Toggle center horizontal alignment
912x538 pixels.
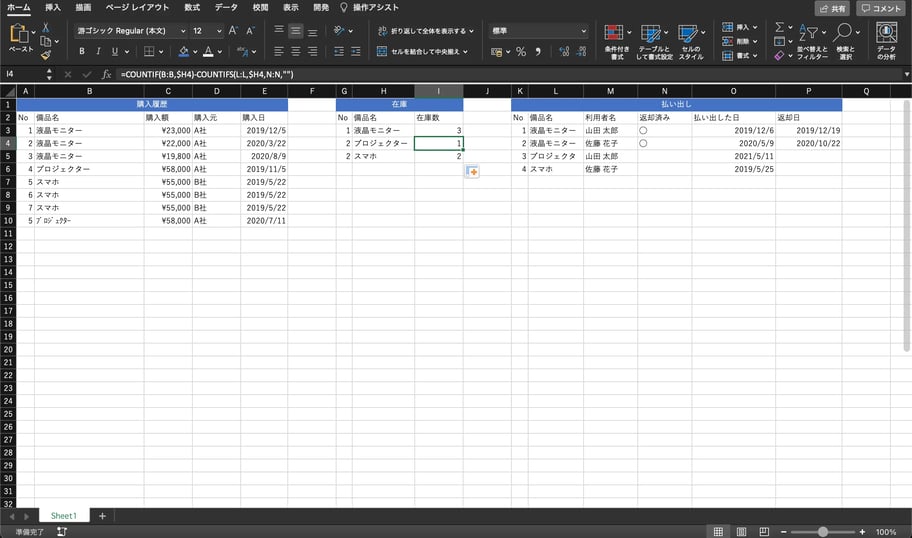tap(295, 52)
